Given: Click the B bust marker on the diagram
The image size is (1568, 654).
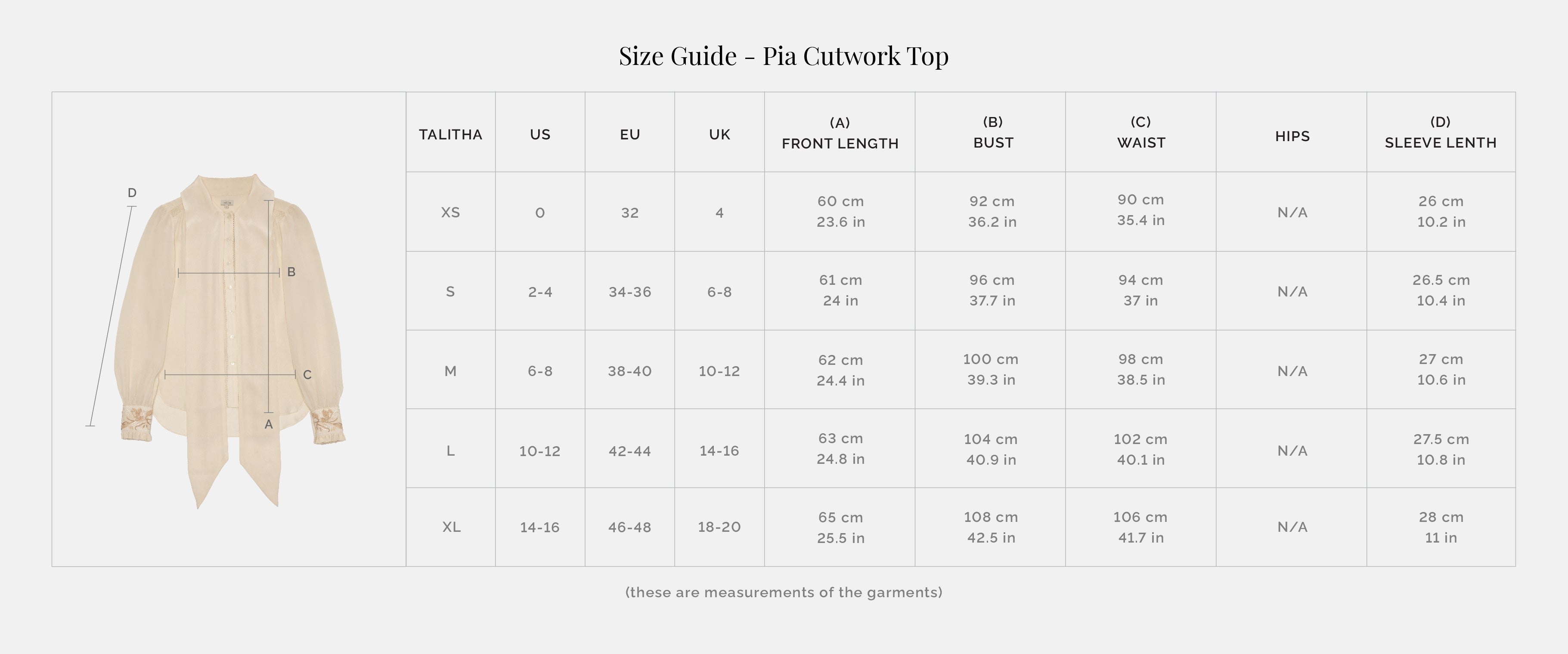Looking at the screenshot, I should point(291,272).
